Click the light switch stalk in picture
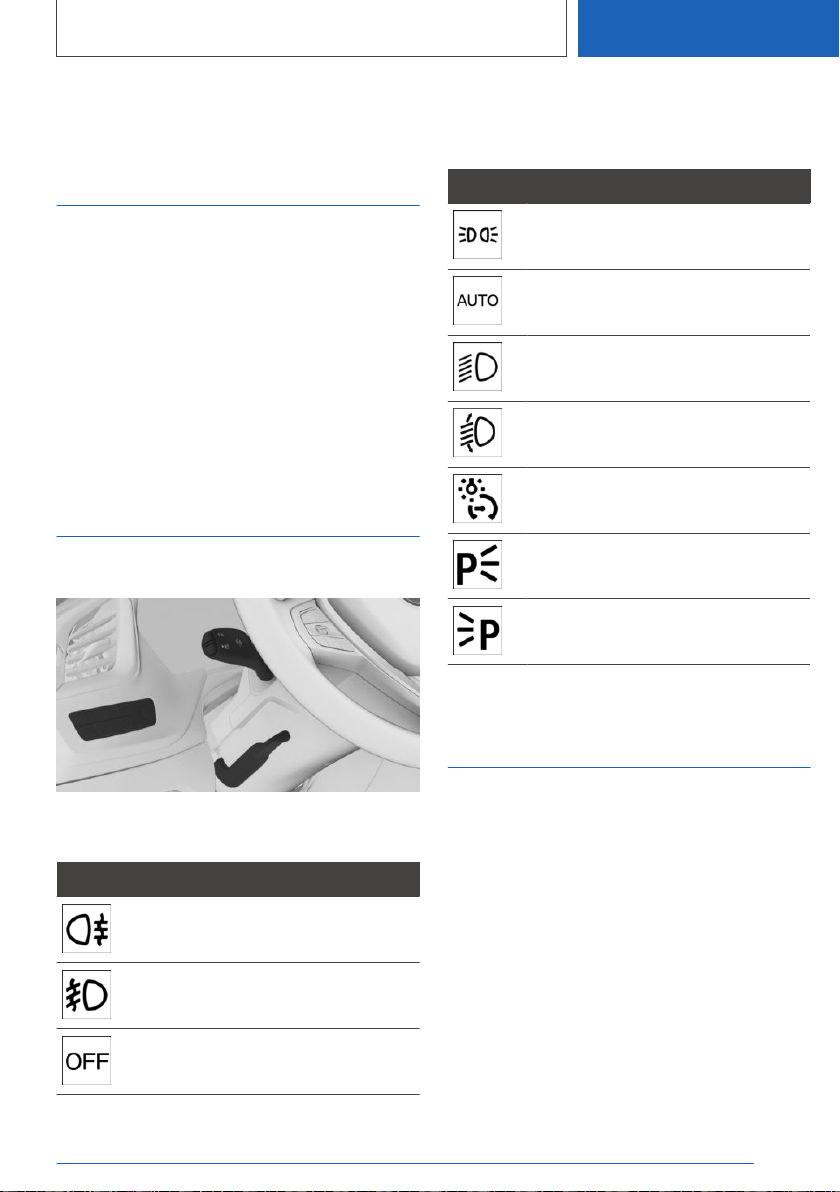 point(236,652)
